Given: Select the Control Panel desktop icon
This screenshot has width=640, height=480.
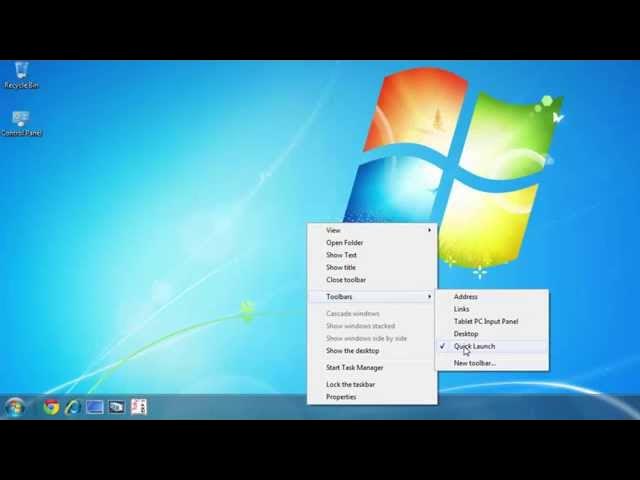Looking at the screenshot, I should click(x=21, y=124).
